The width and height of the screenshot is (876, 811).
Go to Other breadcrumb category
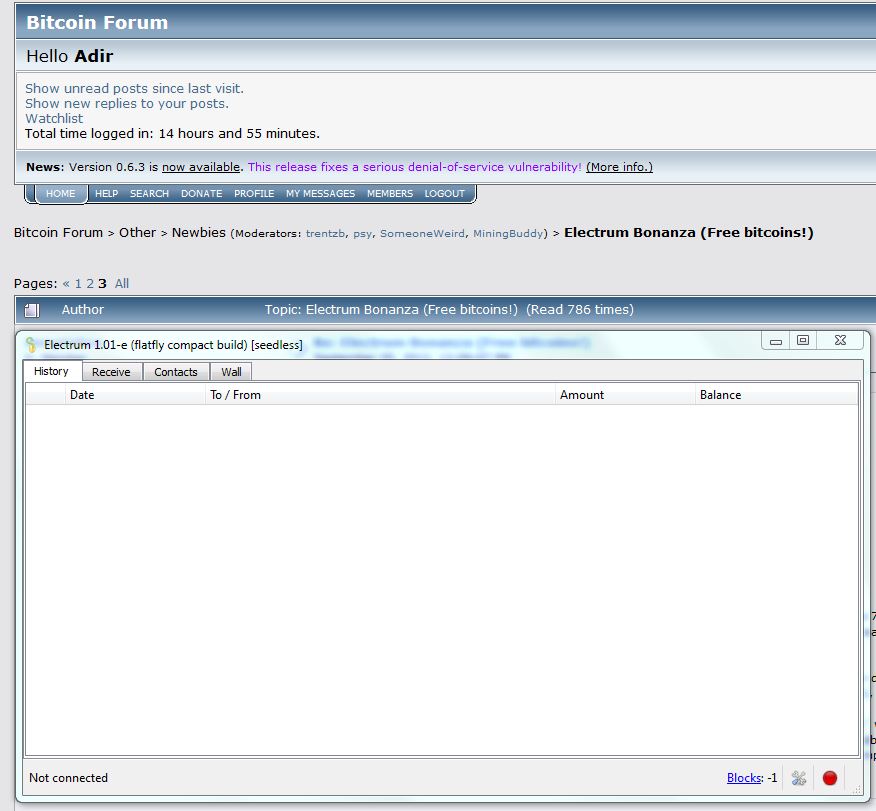137,232
